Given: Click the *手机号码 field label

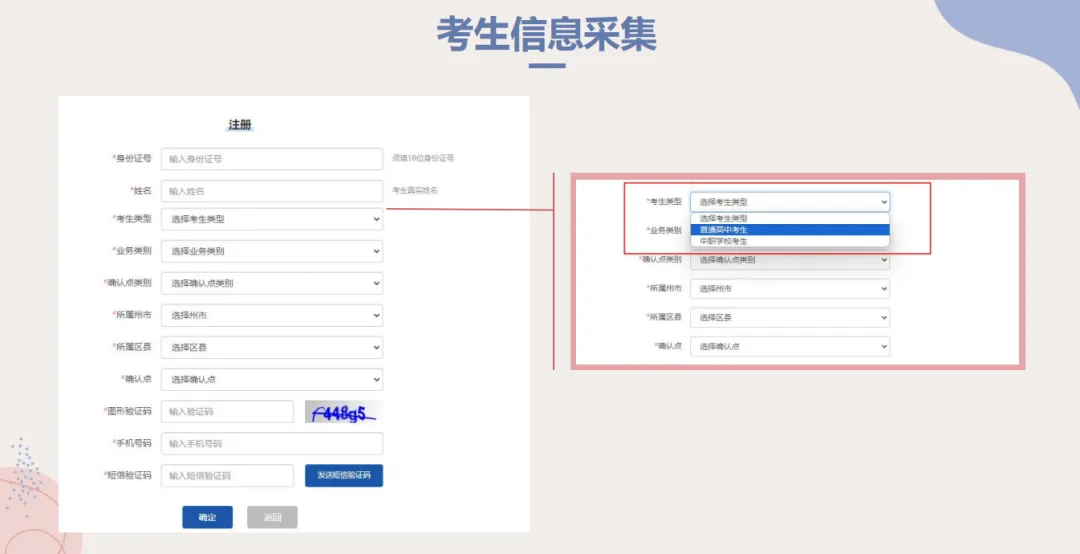Looking at the screenshot, I should point(132,443).
